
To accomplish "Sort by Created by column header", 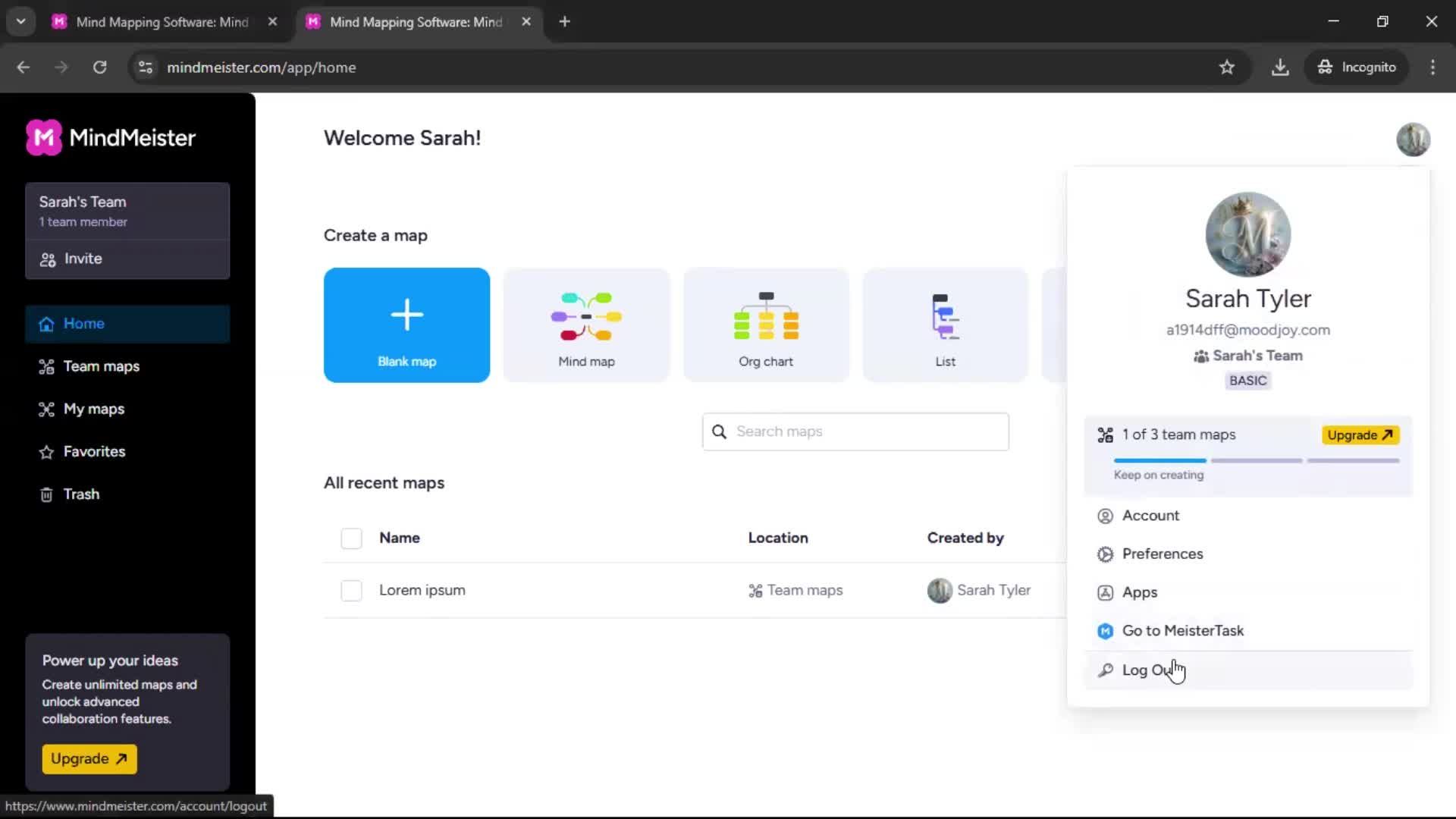I will click(965, 538).
